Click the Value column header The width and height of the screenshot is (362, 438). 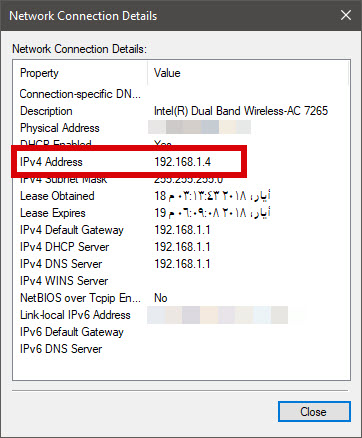tap(248, 73)
